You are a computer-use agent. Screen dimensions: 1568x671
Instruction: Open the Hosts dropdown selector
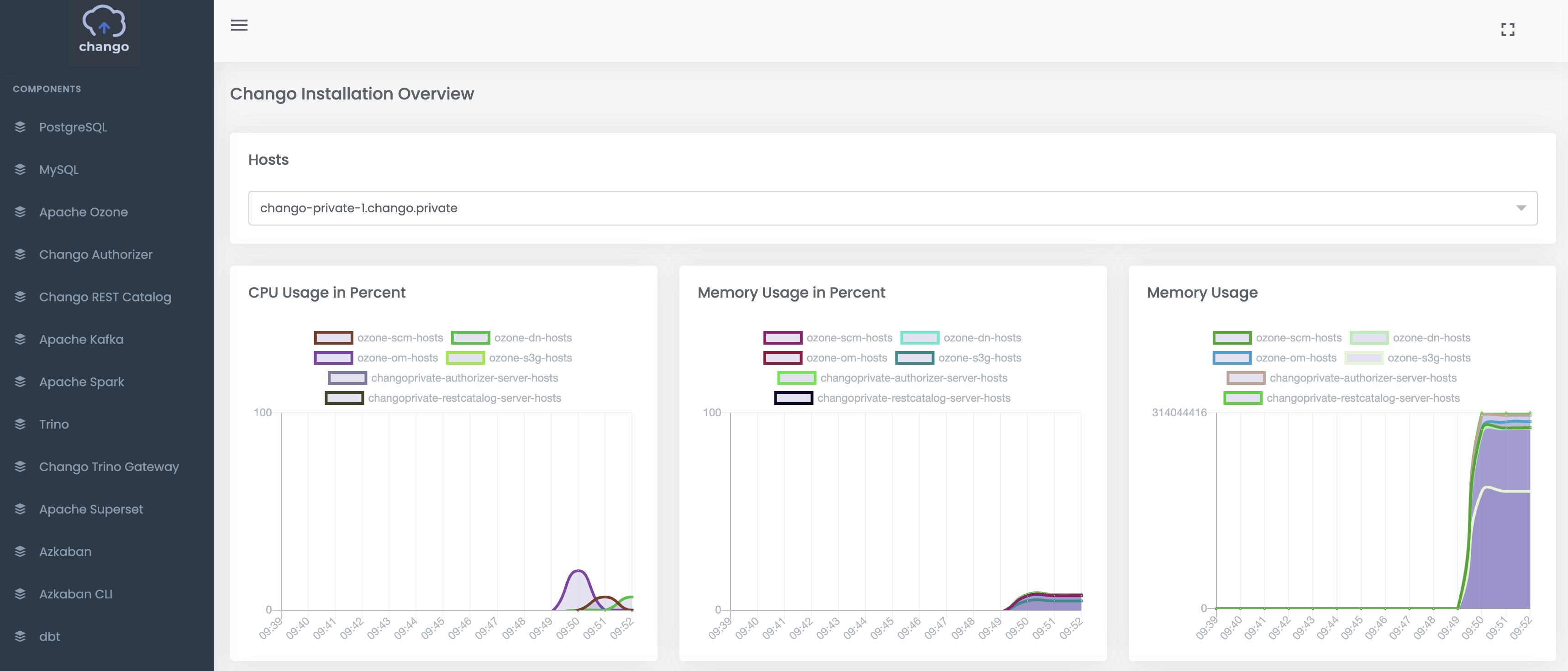pos(892,208)
